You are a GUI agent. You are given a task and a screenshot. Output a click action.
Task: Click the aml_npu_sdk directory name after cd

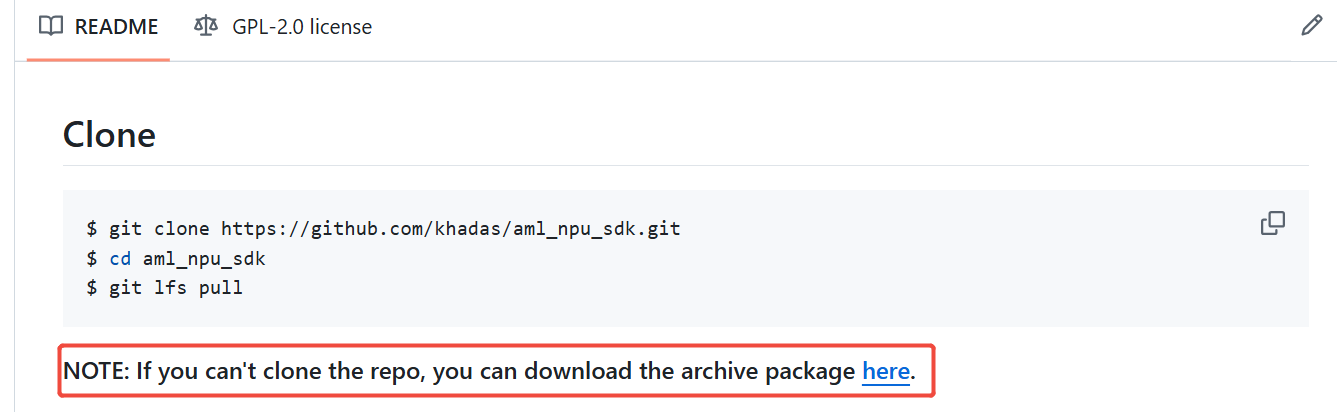click(x=204, y=260)
